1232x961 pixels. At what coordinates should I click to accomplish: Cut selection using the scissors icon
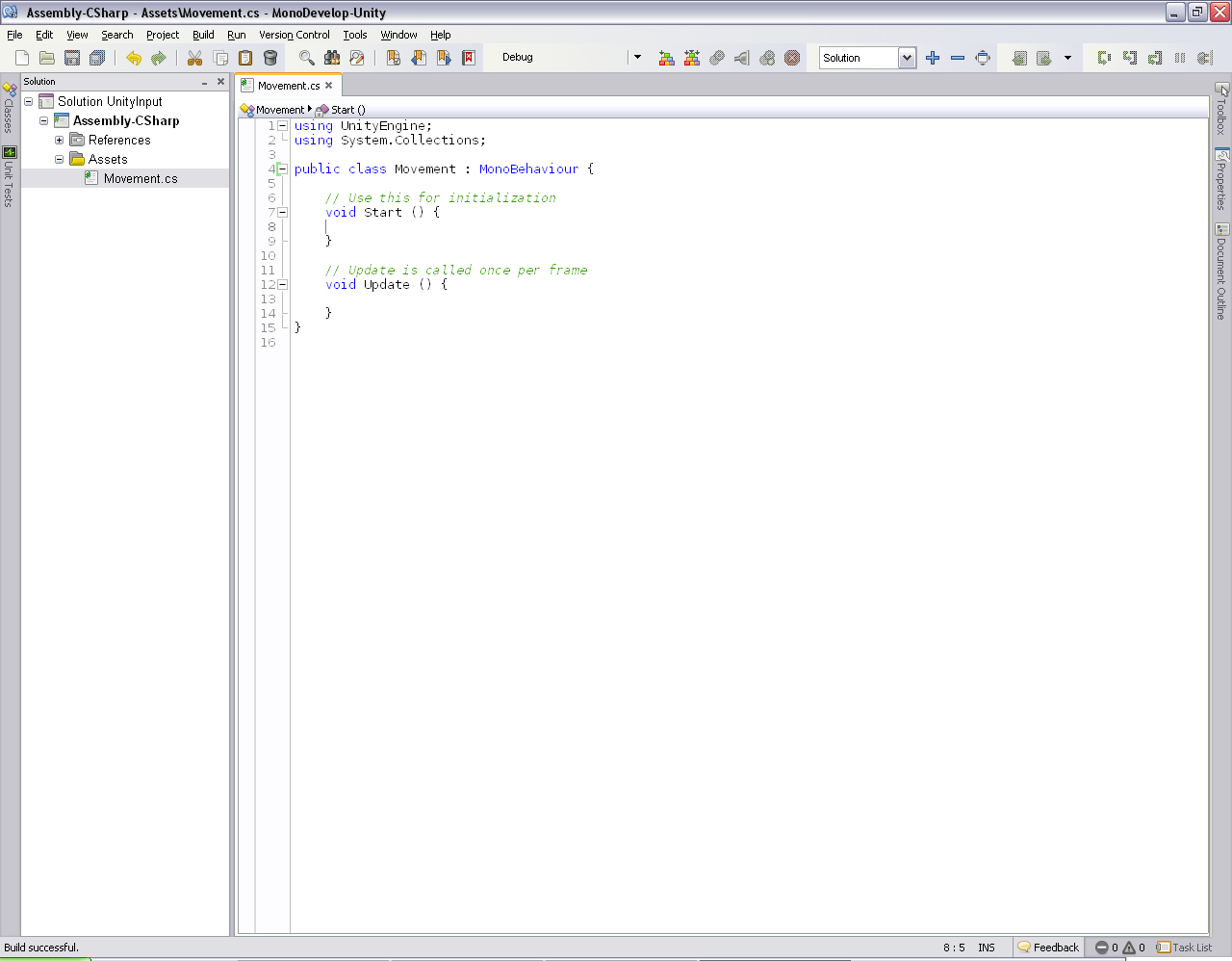pyautogui.click(x=195, y=58)
